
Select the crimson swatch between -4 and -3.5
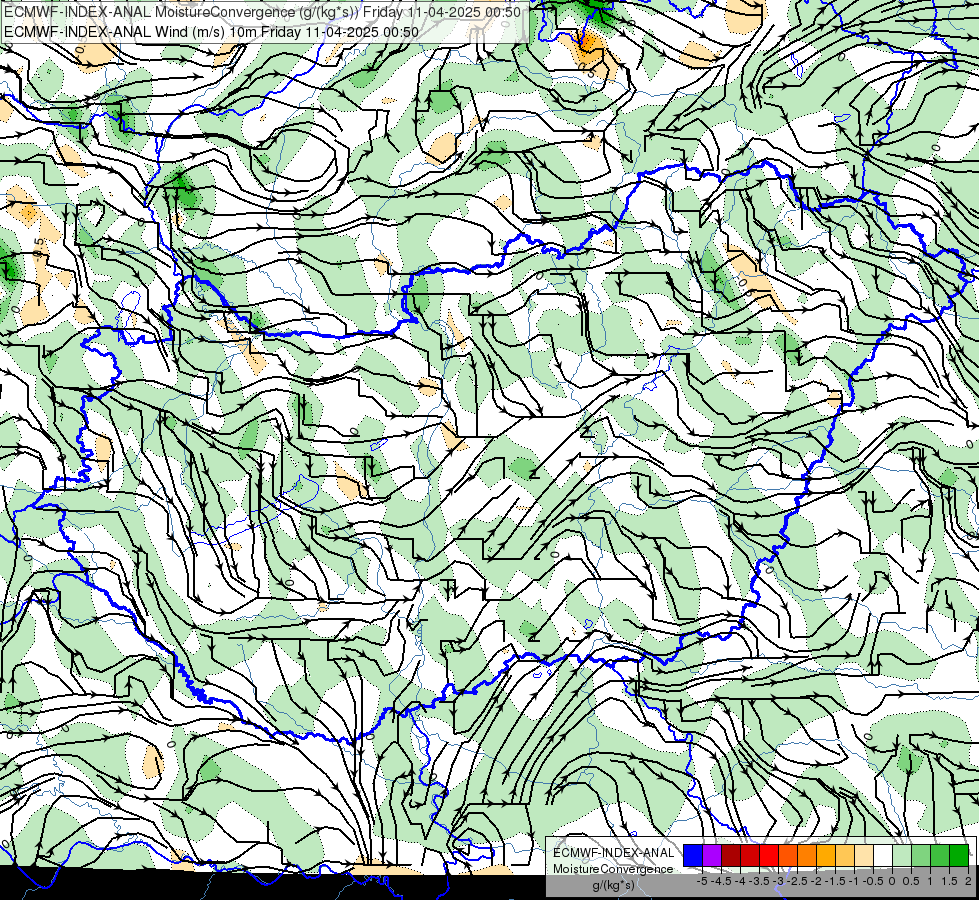click(x=750, y=855)
